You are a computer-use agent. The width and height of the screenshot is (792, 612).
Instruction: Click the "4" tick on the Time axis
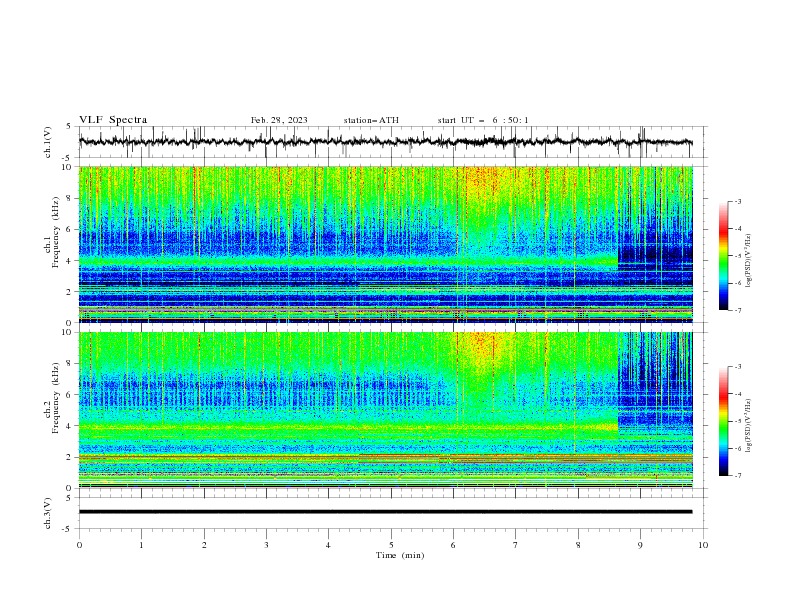tap(329, 545)
